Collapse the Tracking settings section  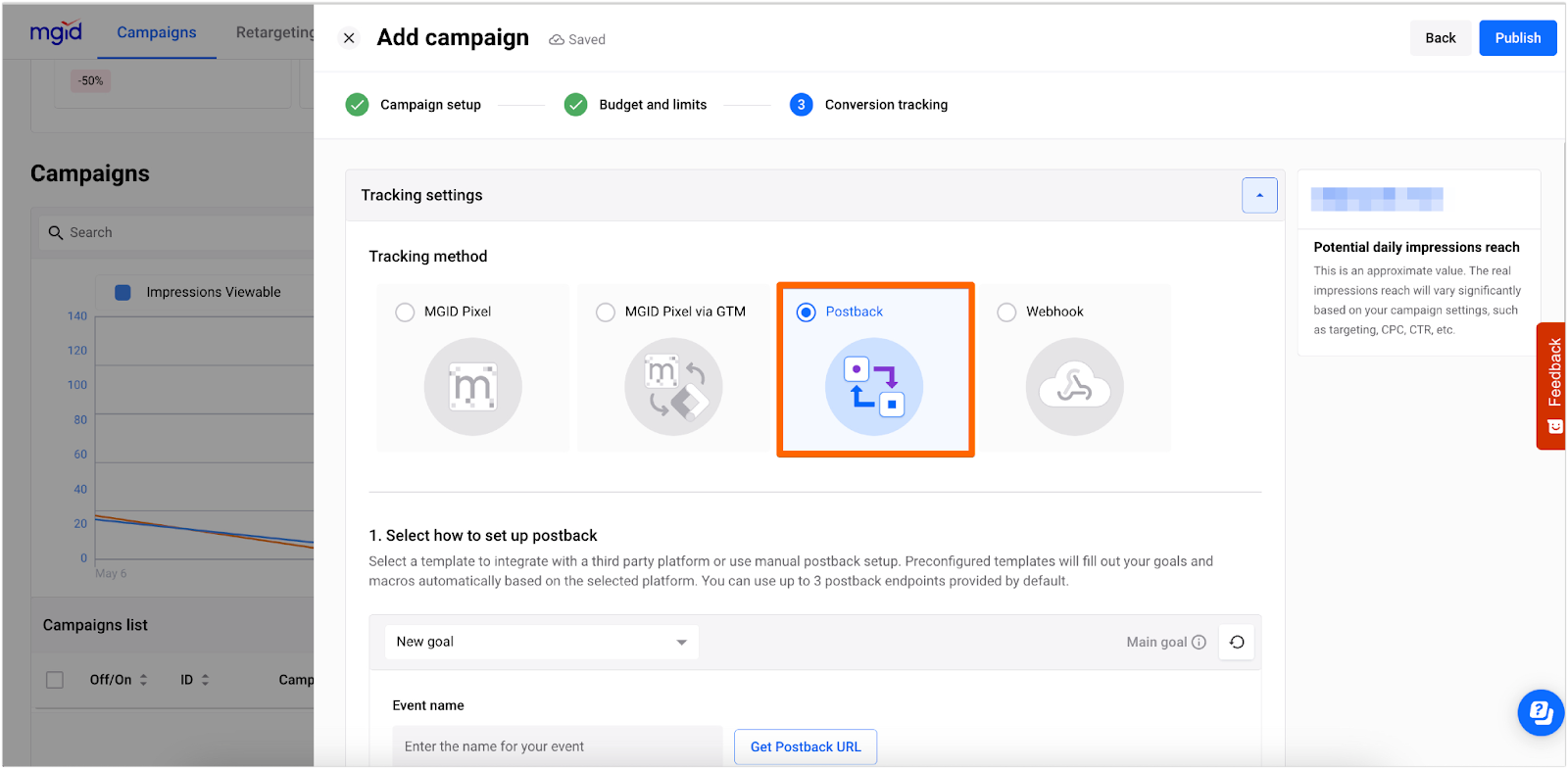tap(1259, 195)
